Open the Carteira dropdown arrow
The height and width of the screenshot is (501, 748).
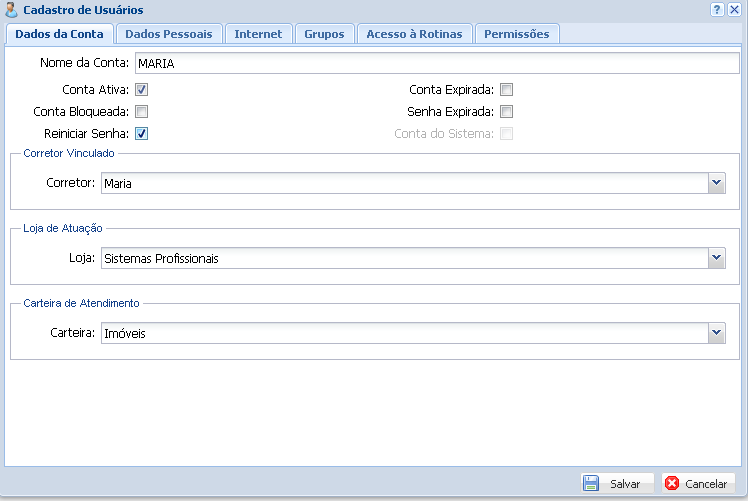[716, 333]
